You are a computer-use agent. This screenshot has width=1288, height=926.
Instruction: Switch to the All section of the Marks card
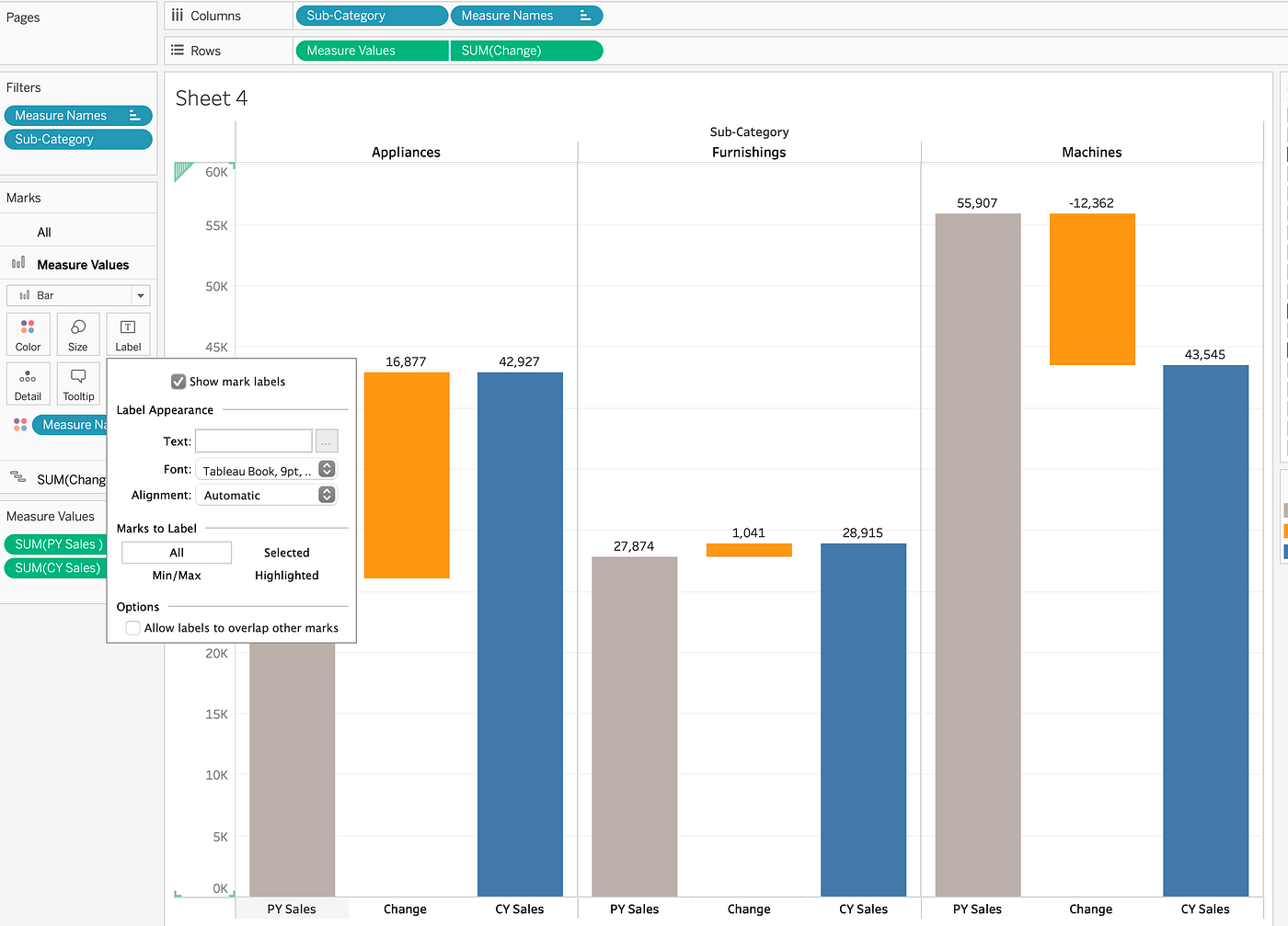42,232
